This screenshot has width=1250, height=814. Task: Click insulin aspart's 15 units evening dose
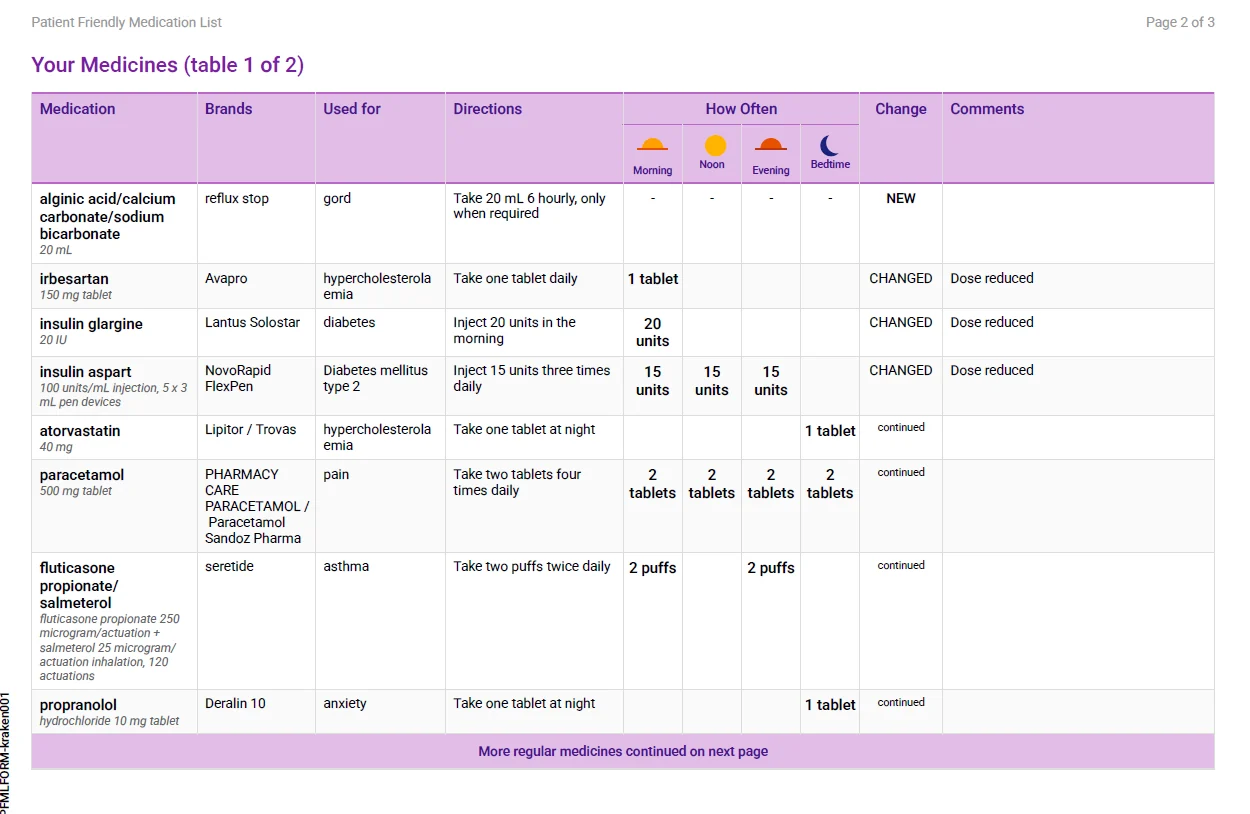pyautogui.click(x=771, y=380)
